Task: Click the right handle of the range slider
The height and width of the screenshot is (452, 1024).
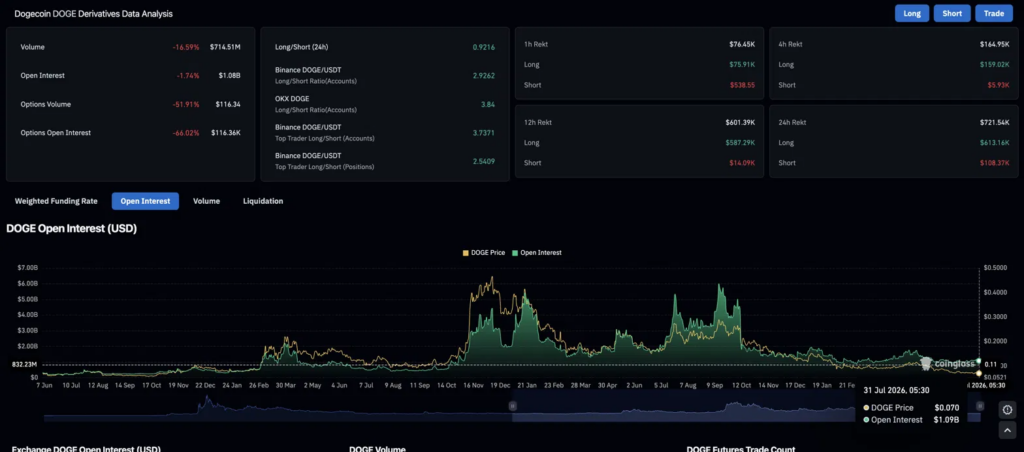Action: coord(980,406)
